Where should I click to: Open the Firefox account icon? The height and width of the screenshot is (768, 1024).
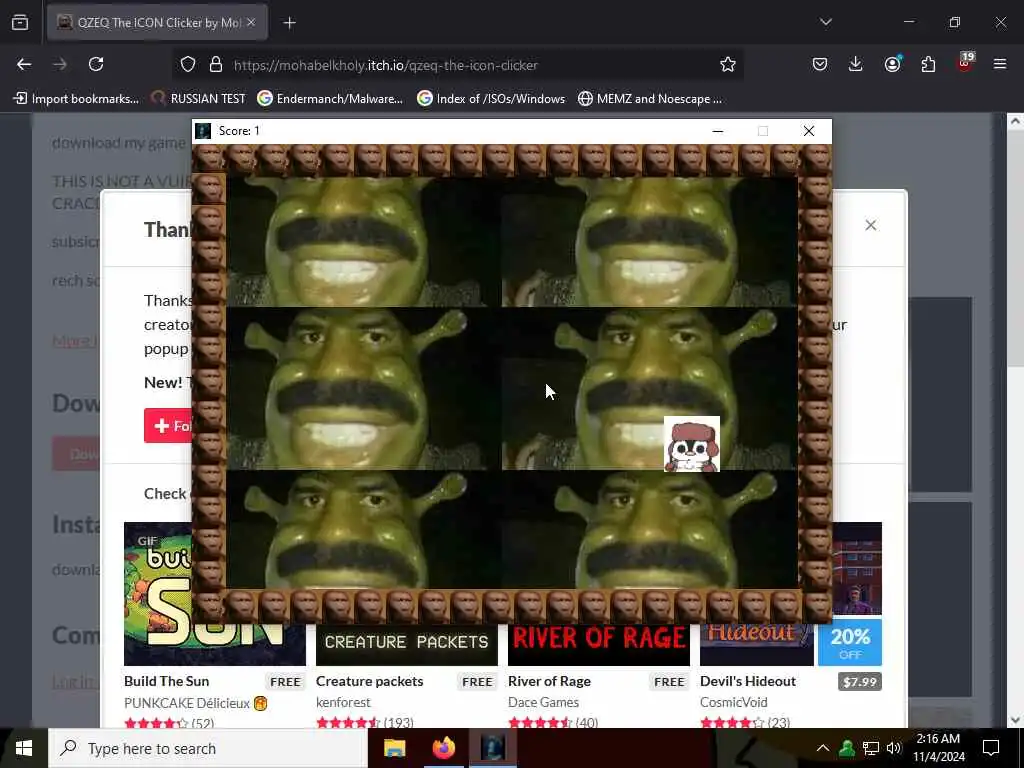pyautogui.click(x=892, y=64)
